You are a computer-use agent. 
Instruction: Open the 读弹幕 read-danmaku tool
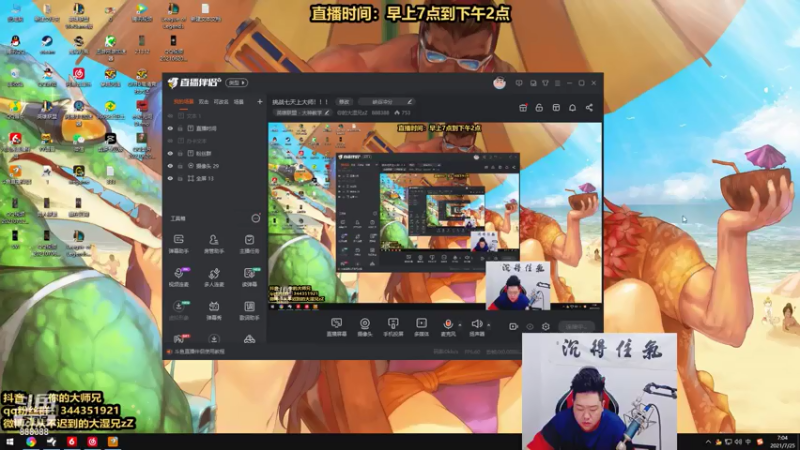[249, 277]
